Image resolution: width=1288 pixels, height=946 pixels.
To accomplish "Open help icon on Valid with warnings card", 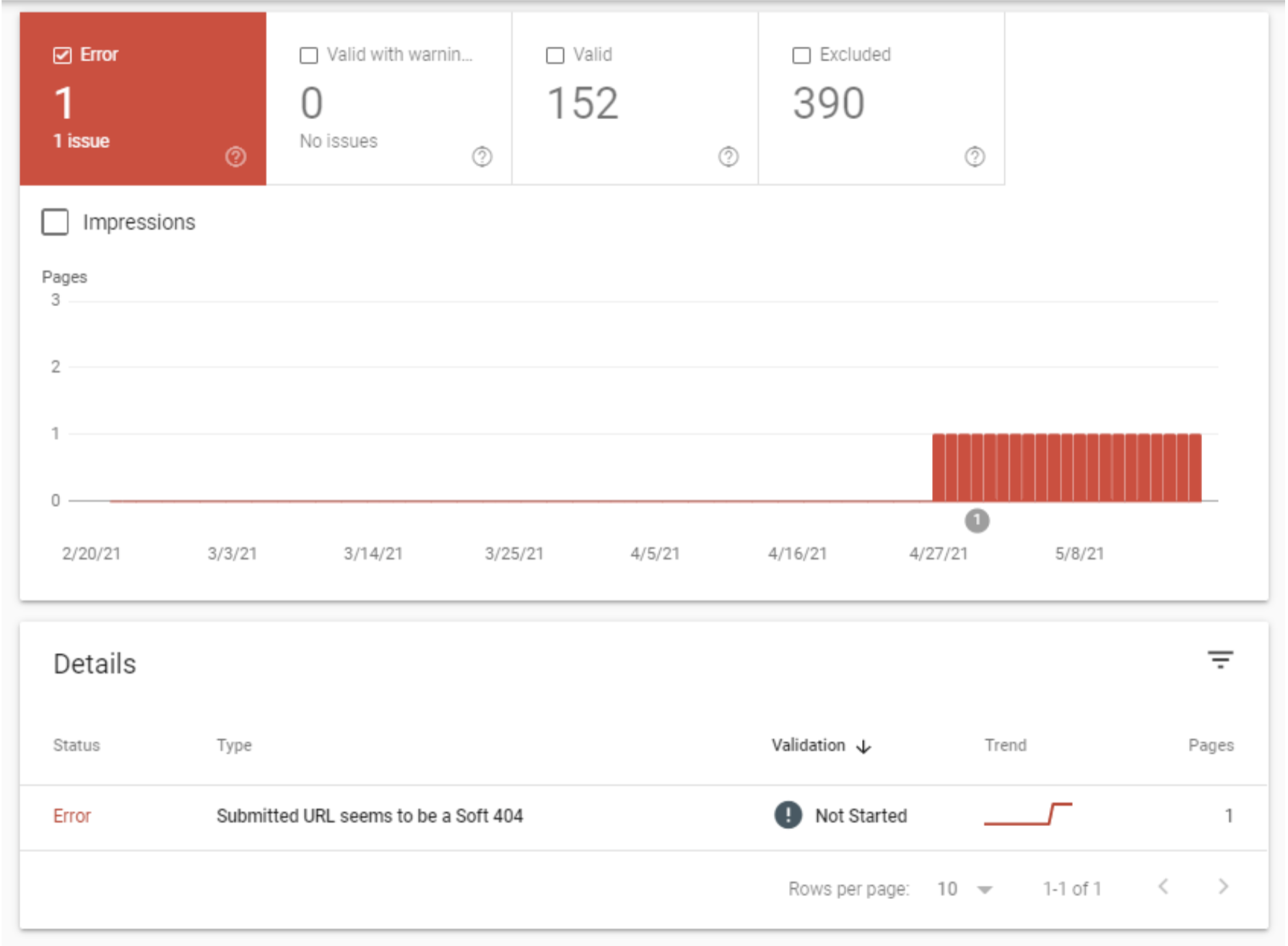I will (x=482, y=157).
